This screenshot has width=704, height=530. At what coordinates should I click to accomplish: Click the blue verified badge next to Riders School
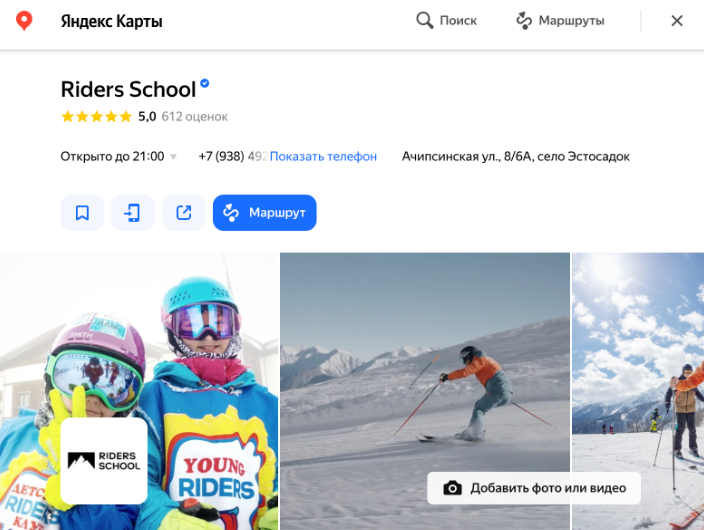click(x=205, y=85)
